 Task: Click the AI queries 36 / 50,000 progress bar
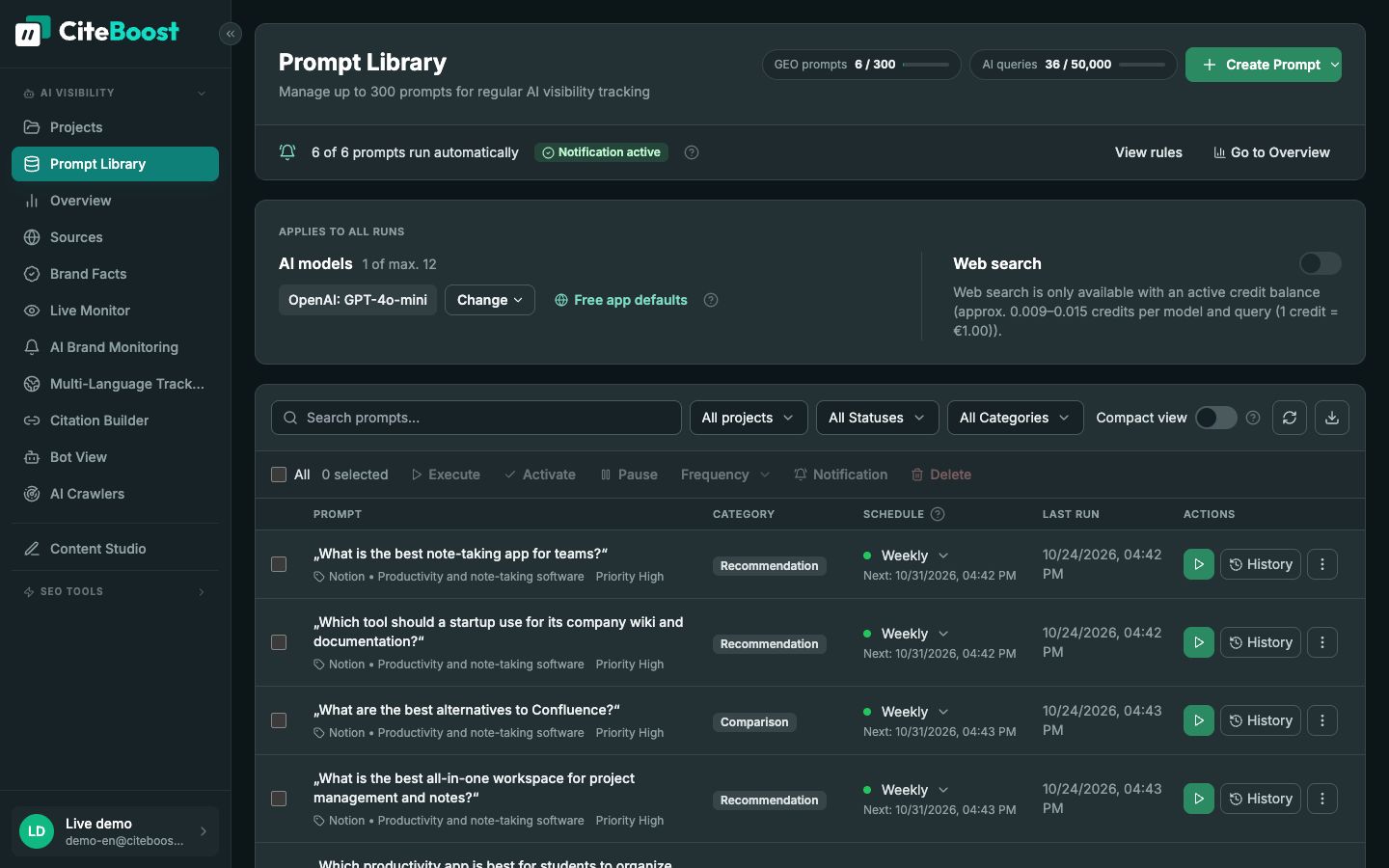(1142, 65)
